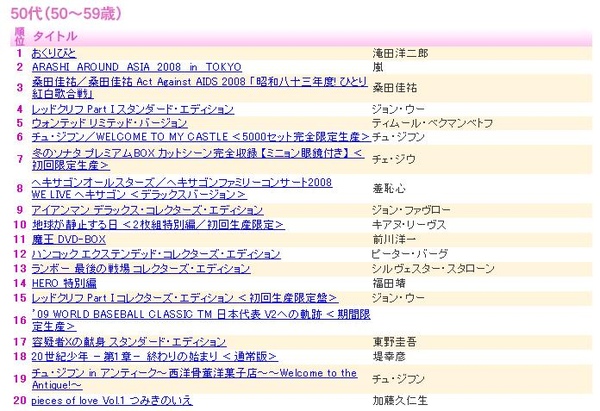Image resolution: width=600 pixels, height=411 pixels.
Task: Click レッドクリフ Part I スタンダード・エディション link
Action: 133,109
